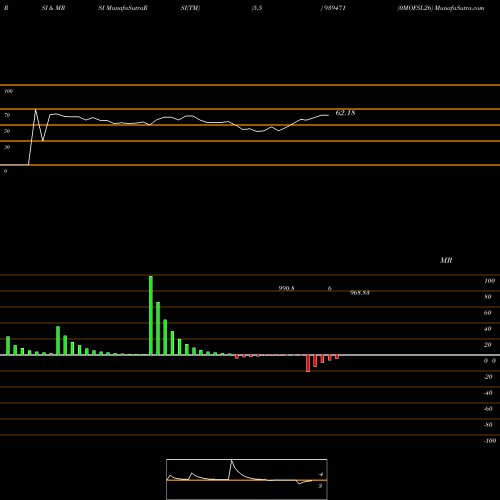The width and height of the screenshot is (500, 500).
Task: Click the 100 label on RSI axis
Action: pyautogui.click(x=8, y=91)
